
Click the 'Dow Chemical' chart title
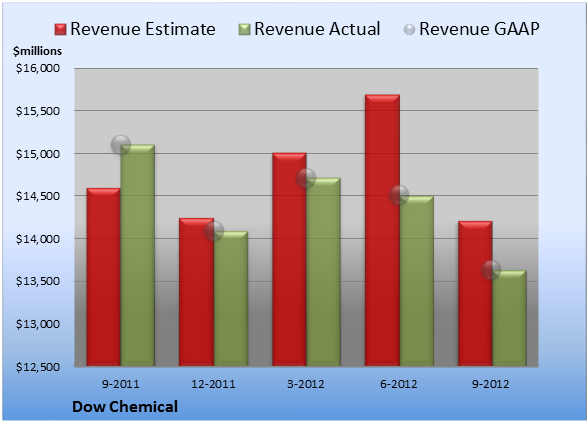(x=125, y=407)
